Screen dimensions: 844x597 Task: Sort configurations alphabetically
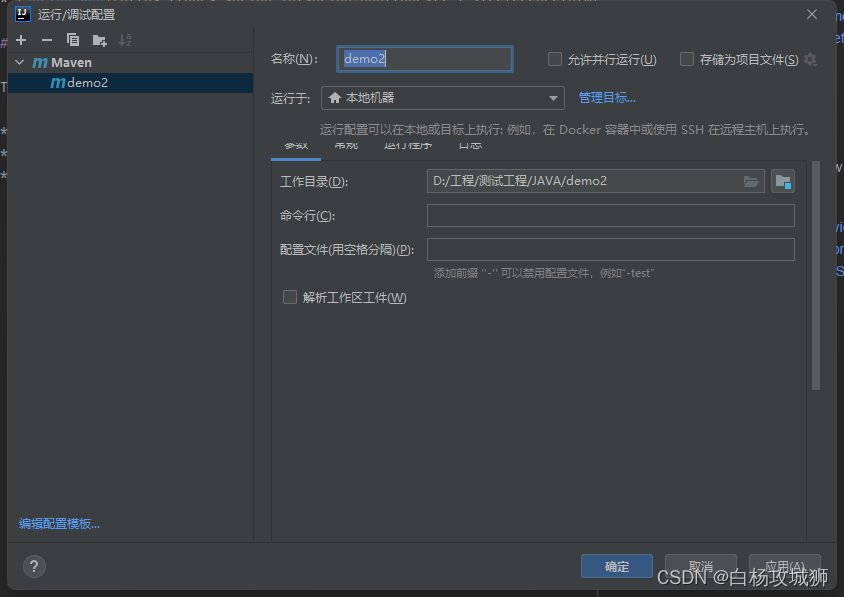pos(124,40)
